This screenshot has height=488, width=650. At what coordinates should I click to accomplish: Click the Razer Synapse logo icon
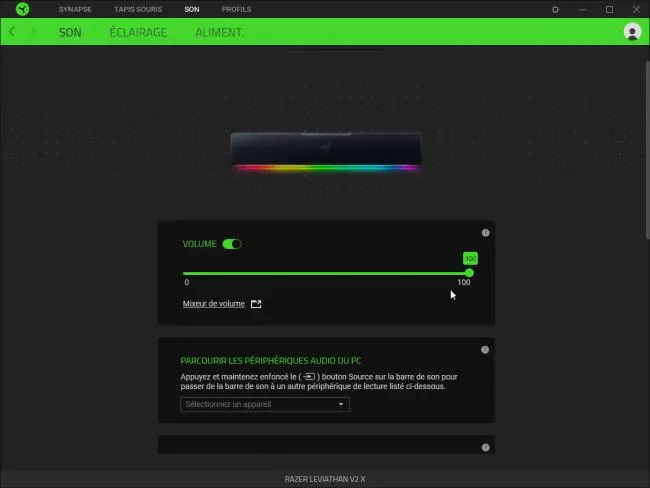coord(22,9)
